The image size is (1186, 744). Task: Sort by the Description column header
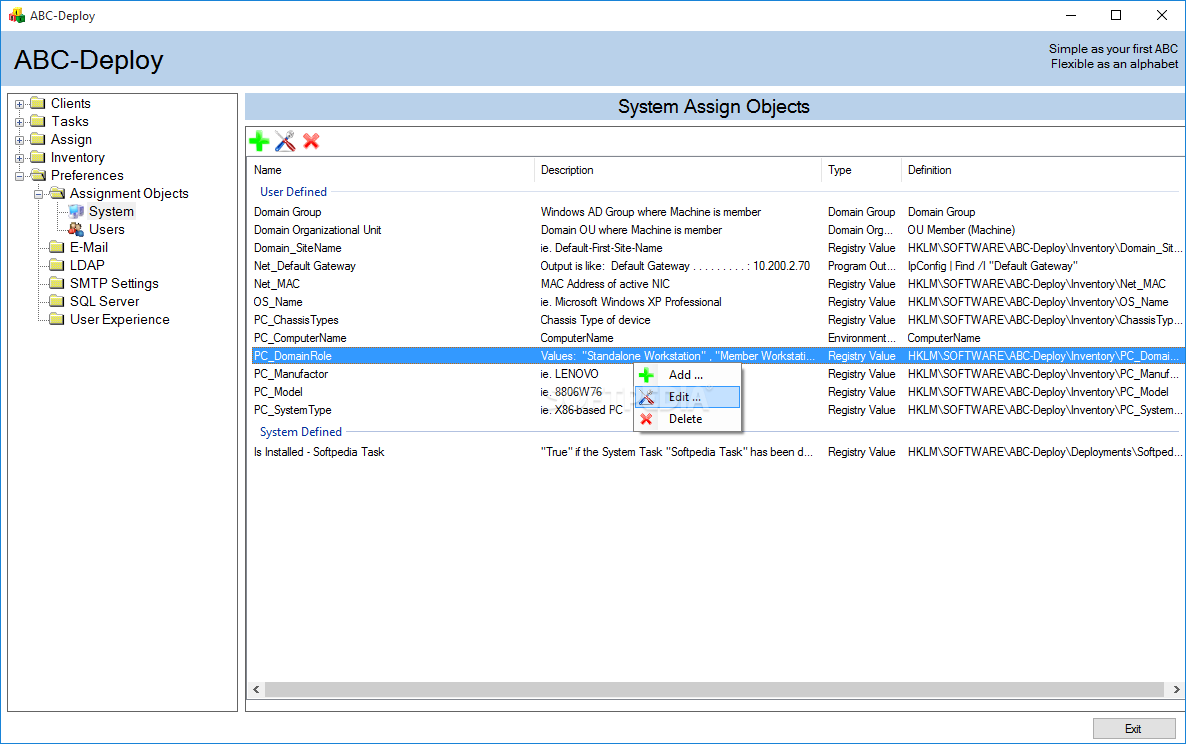678,170
